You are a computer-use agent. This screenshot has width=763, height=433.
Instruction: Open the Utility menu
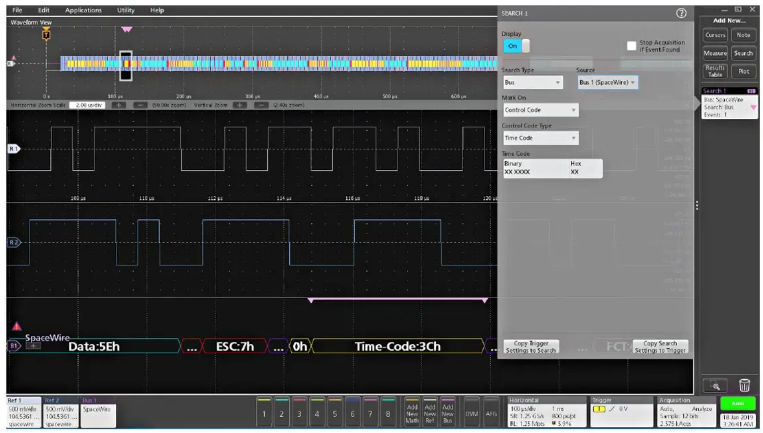click(126, 10)
